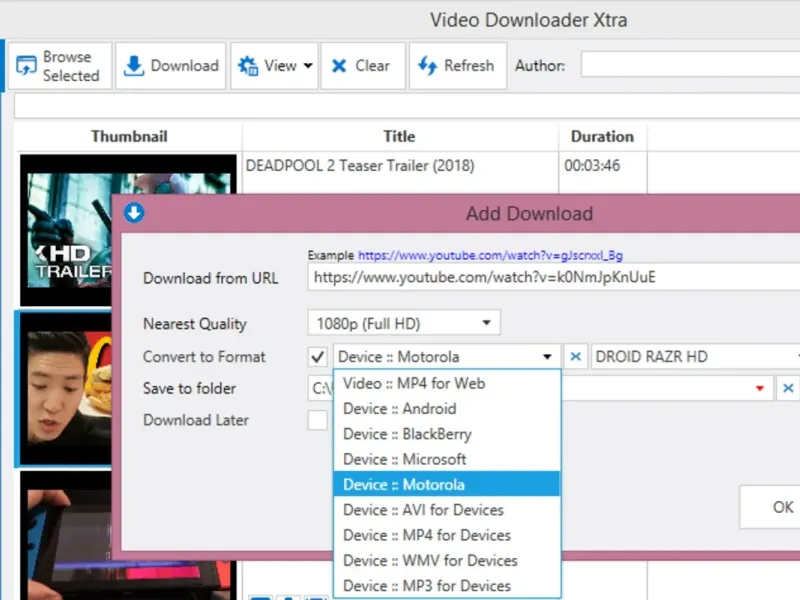Click the Title column header
The height and width of the screenshot is (600, 800).
[x=399, y=136]
